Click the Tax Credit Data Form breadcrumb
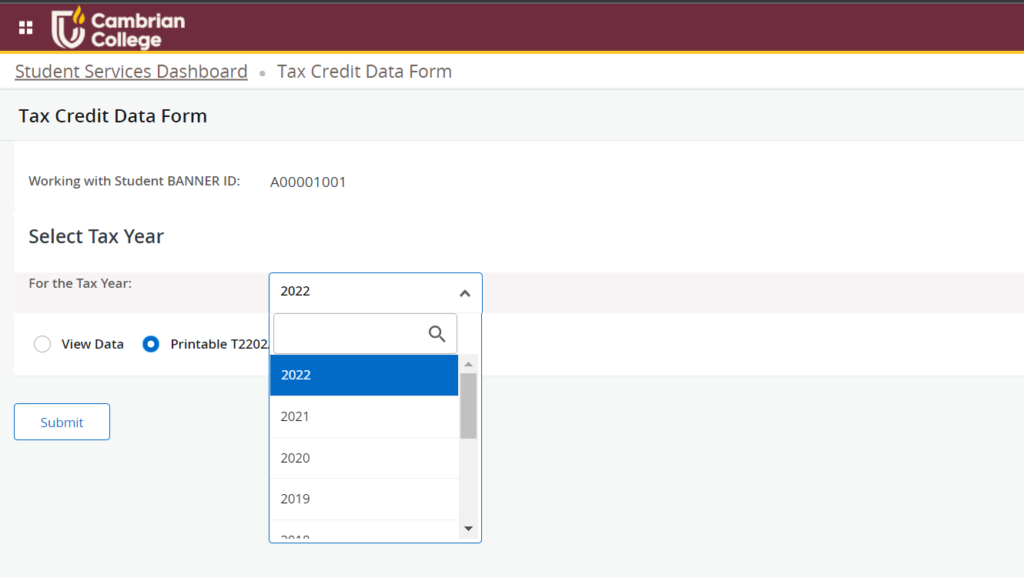This screenshot has width=1024, height=578. pyautogui.click(x=364, y=71)
